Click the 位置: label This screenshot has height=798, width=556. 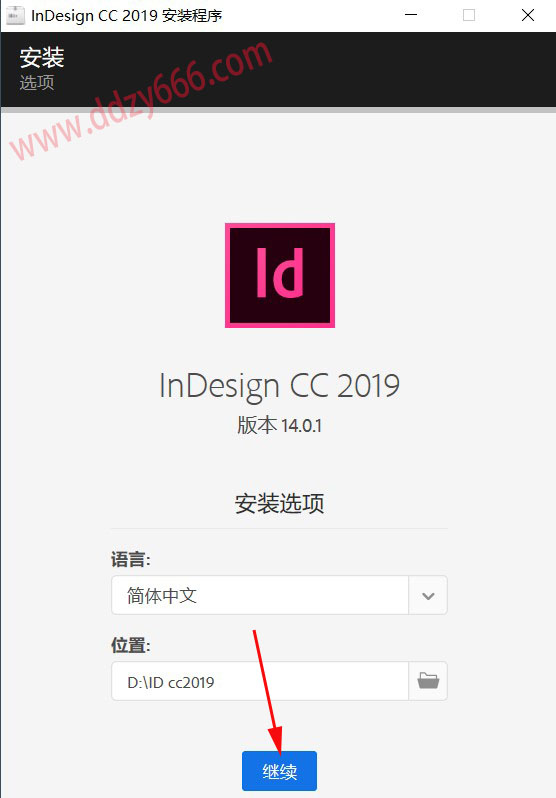(130, 645)
